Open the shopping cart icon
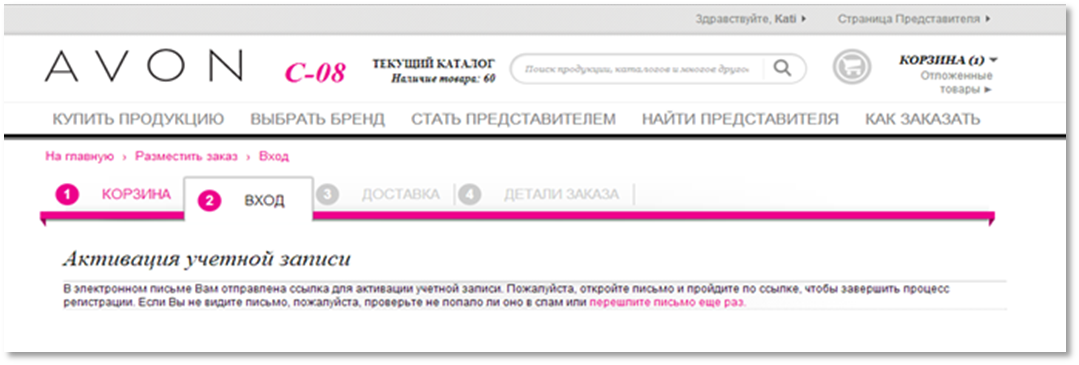Screen dimensions: 1079x365 (852, 67)
